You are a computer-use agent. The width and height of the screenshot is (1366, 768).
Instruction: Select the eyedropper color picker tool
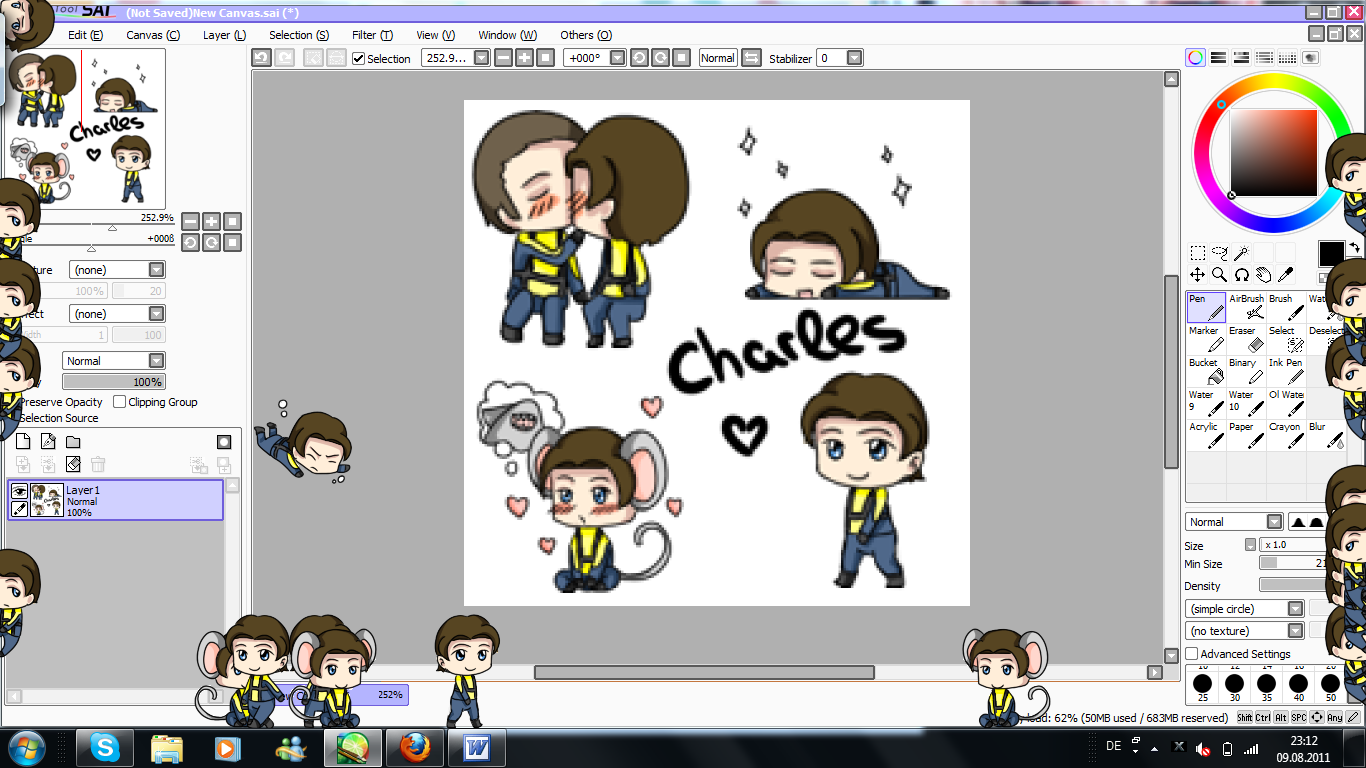(x=1286, y=275)
